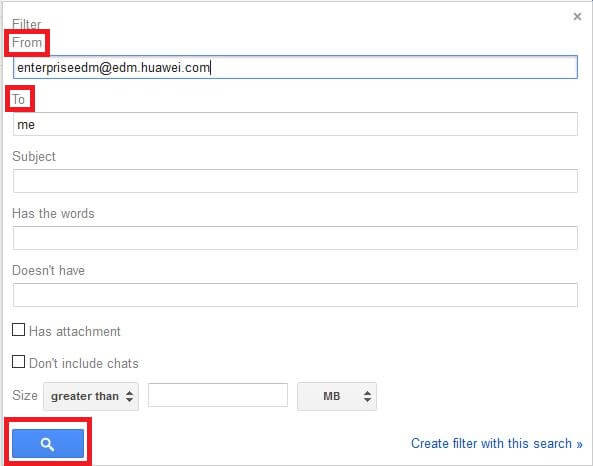Screen dimensions: 593x466
Task: Select the 'Has the words' text box
Action: point(295,238)
